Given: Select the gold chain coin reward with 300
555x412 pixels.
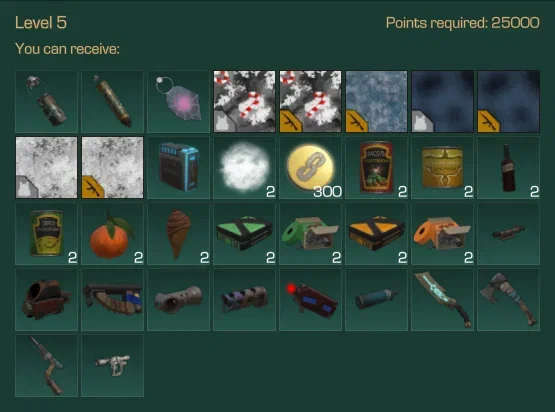Looking at the screenshot, I should coord(310,167).
